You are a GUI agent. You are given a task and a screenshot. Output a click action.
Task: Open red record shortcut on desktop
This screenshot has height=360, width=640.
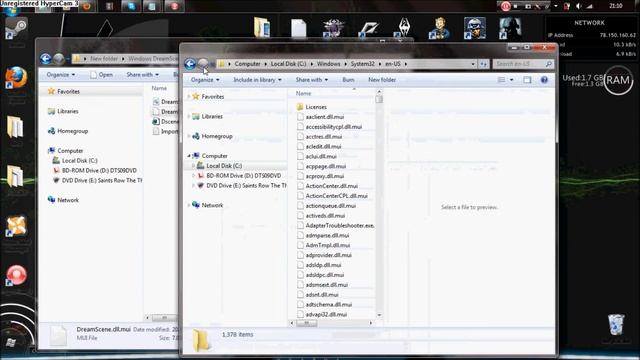click(x=16, y=275)
